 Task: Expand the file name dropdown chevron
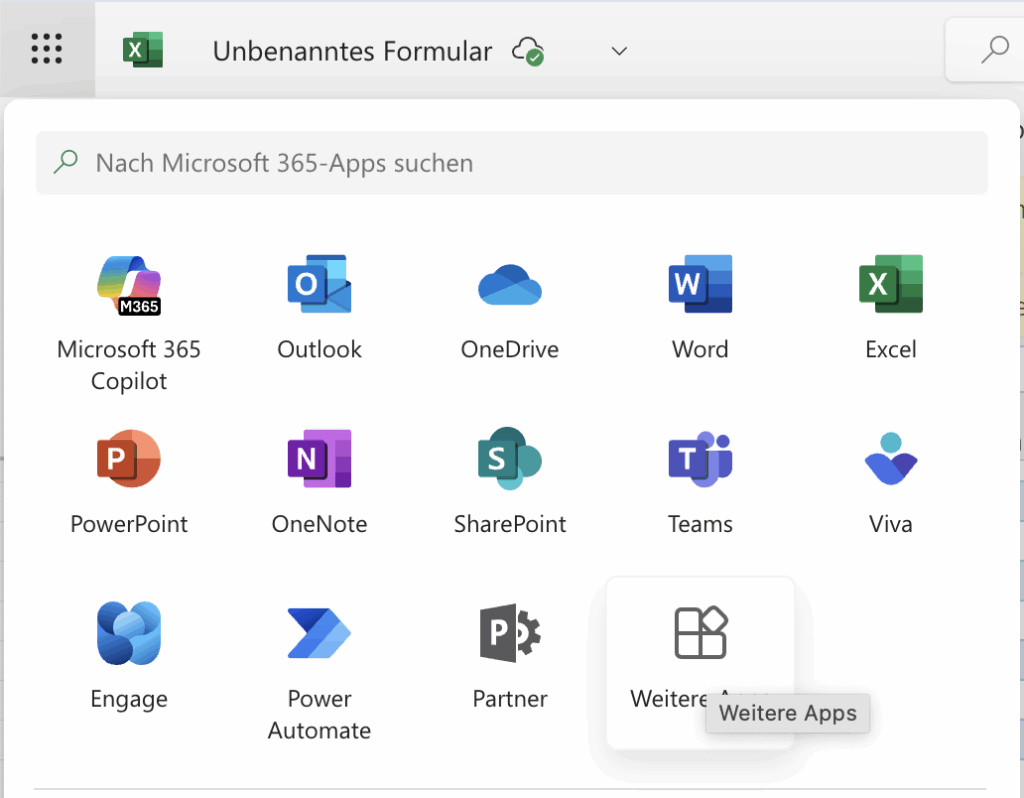pyautogui.click(x=619, y=51)
